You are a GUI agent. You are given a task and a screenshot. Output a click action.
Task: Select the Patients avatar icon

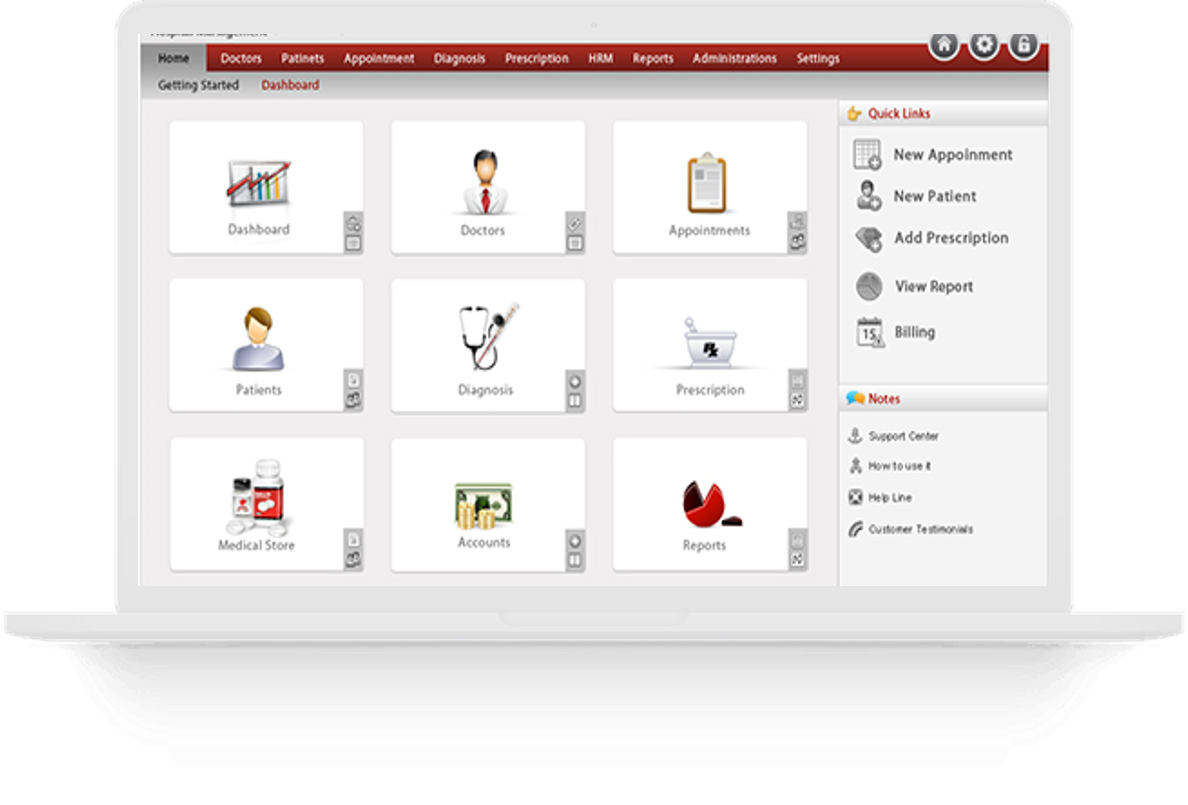click(x=258, y=340)
